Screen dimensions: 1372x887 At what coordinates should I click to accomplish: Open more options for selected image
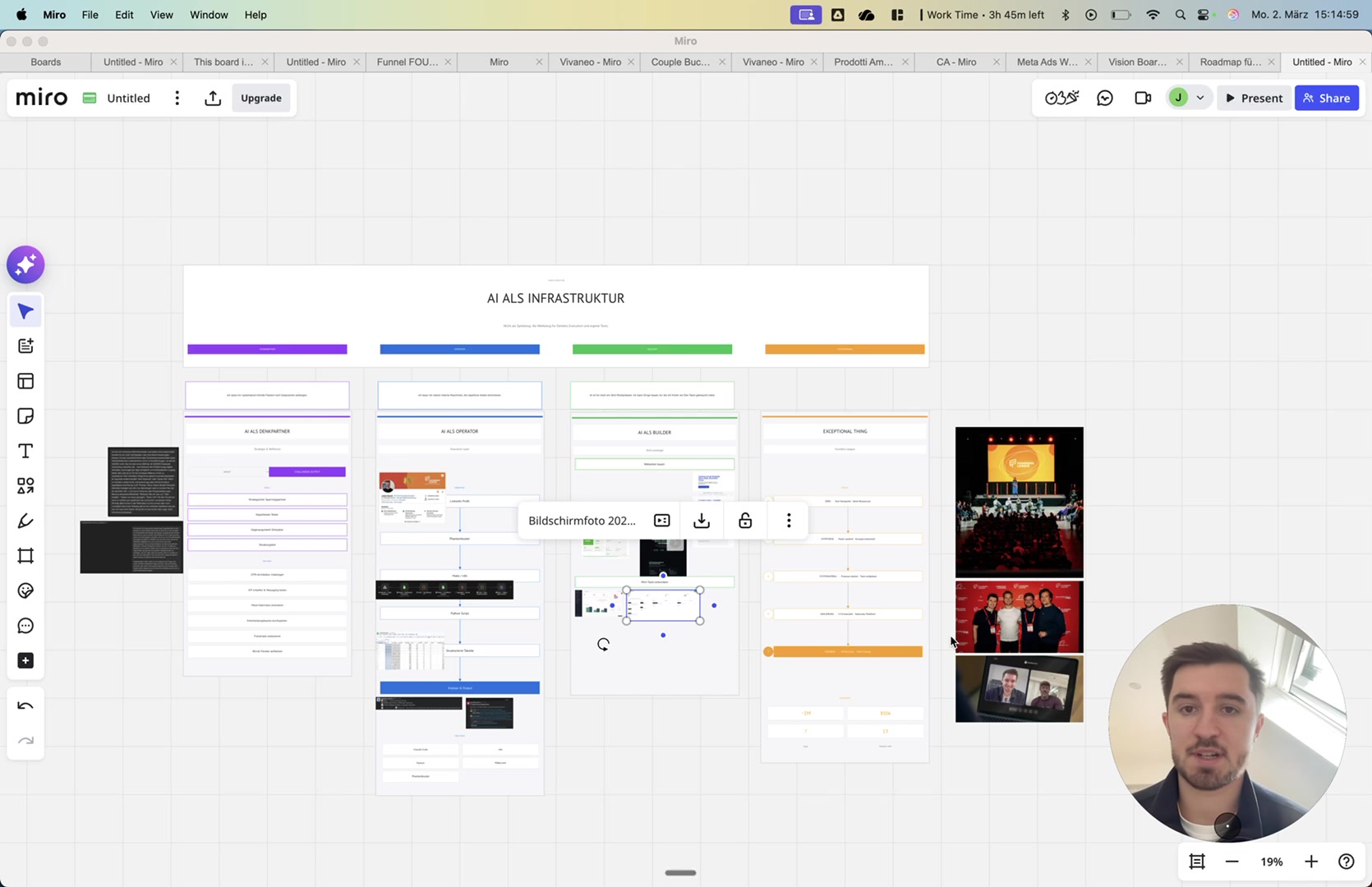789,521
